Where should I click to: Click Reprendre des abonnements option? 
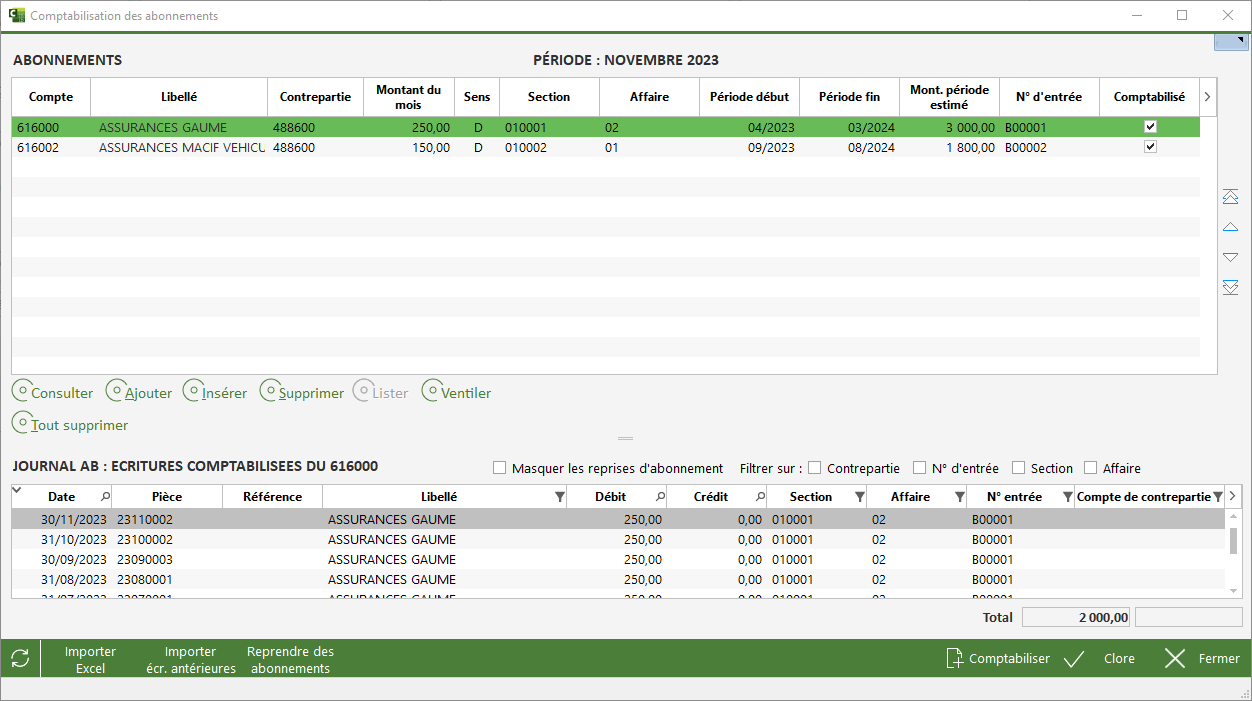(x=290, y=660)
